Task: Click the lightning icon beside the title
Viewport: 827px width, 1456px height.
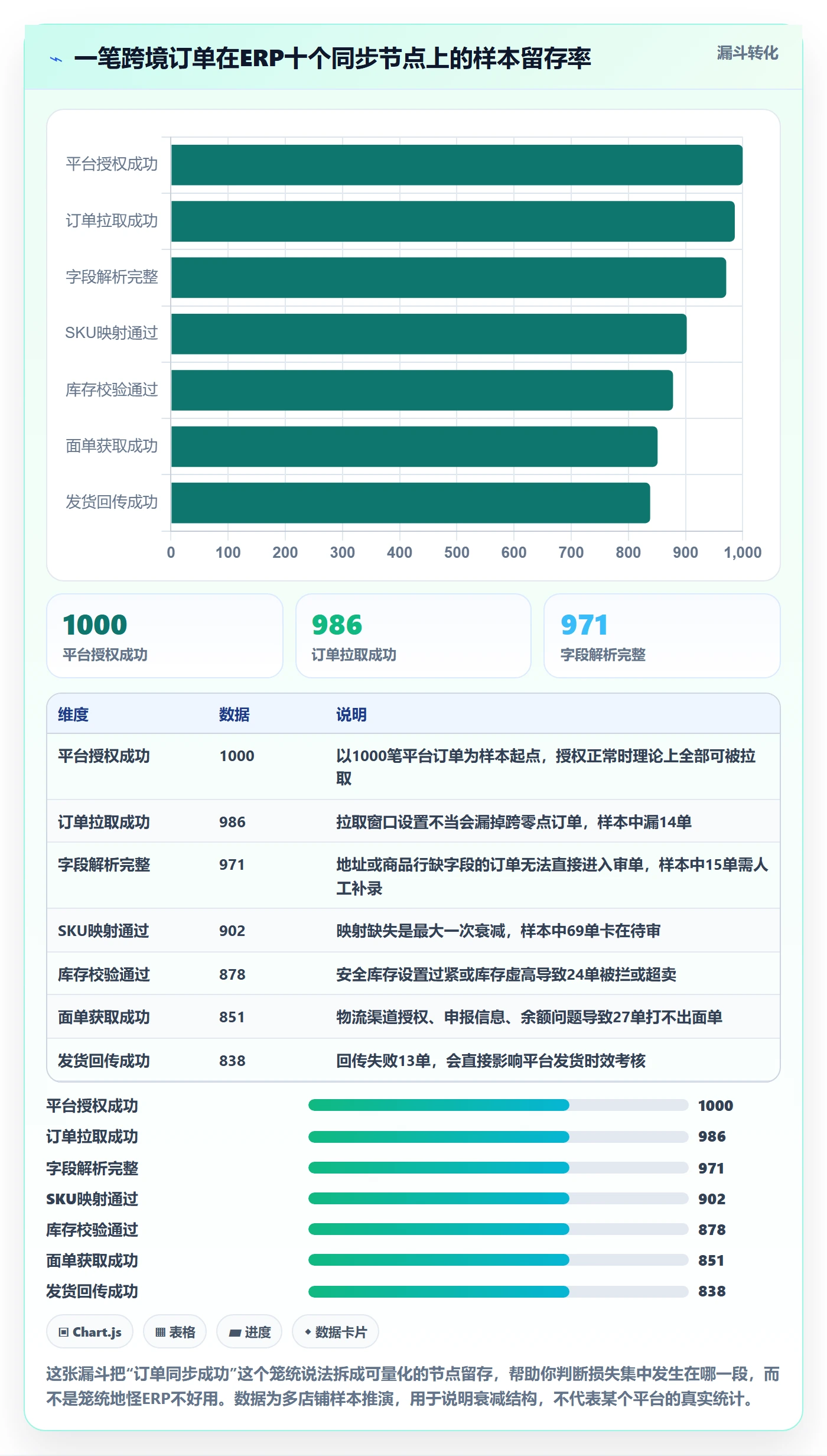Action: pos(56,59)
